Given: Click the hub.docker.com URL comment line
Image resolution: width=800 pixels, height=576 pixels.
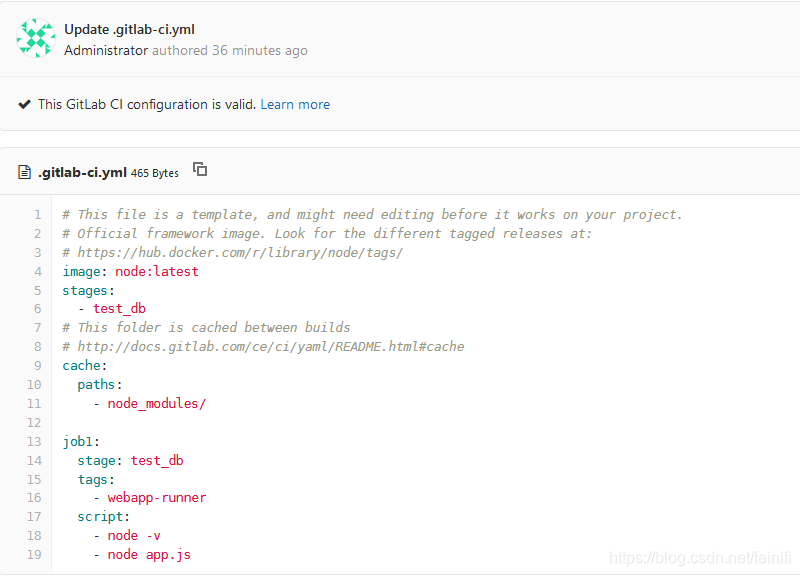Looking at the screenshot, I should [x=233, y=253].
